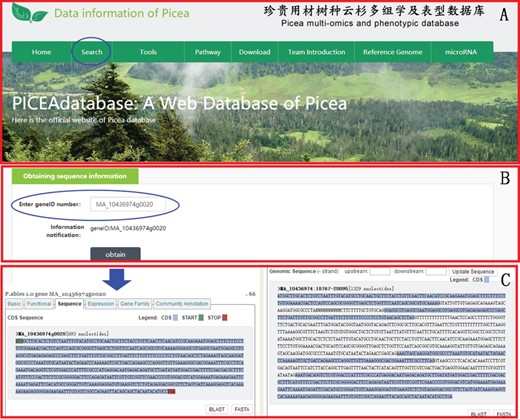Open the microRNA menu item

pos(461,52)
